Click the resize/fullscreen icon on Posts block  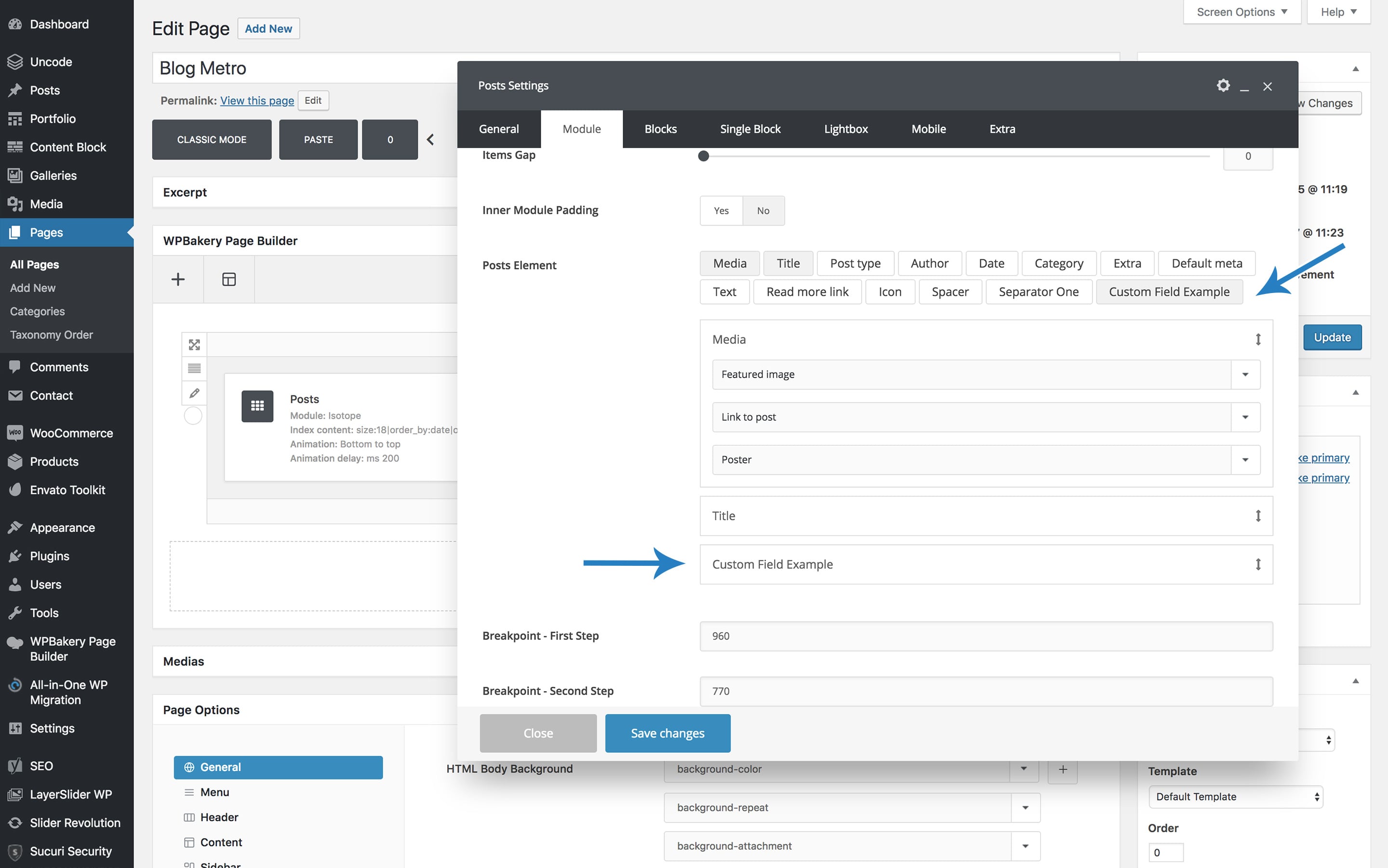tap(194, 344)
